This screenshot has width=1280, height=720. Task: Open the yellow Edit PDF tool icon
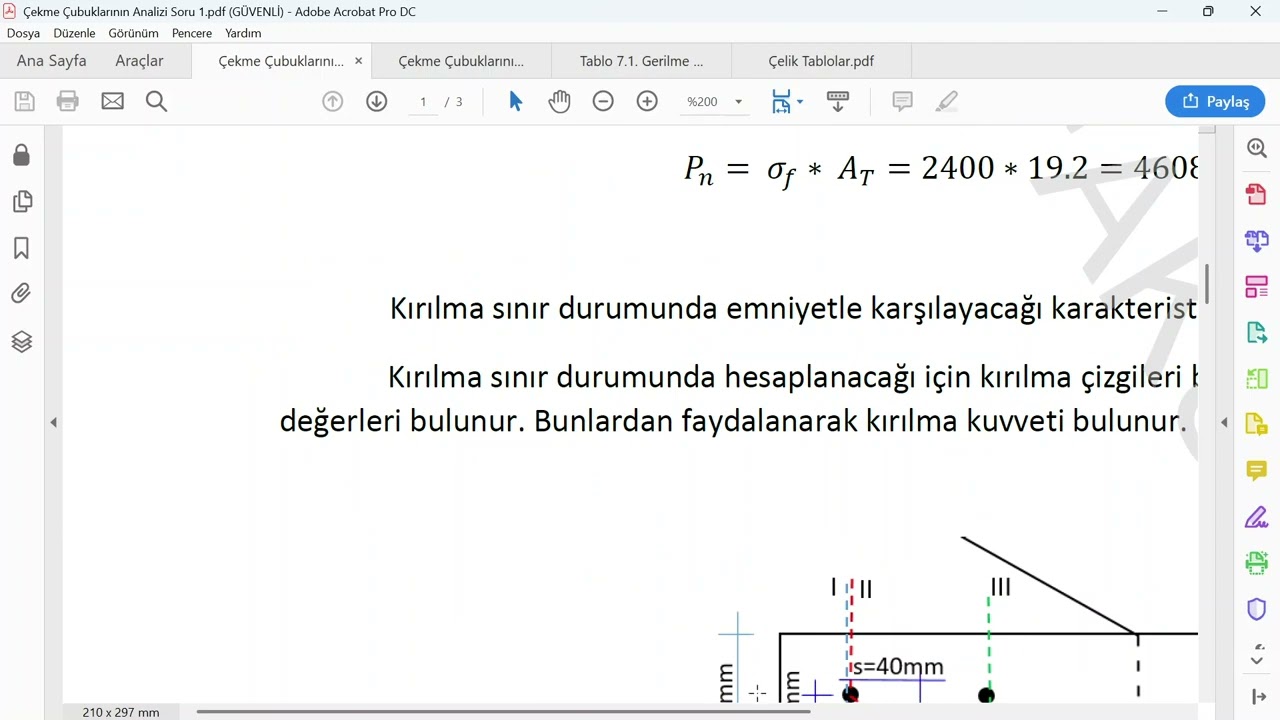click(x=1257, y=425)
